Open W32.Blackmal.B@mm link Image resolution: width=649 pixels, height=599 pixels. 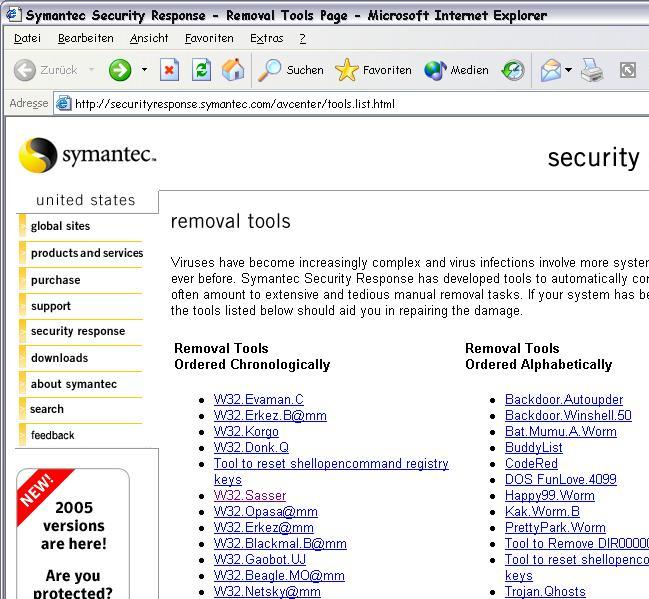[280, 544]
